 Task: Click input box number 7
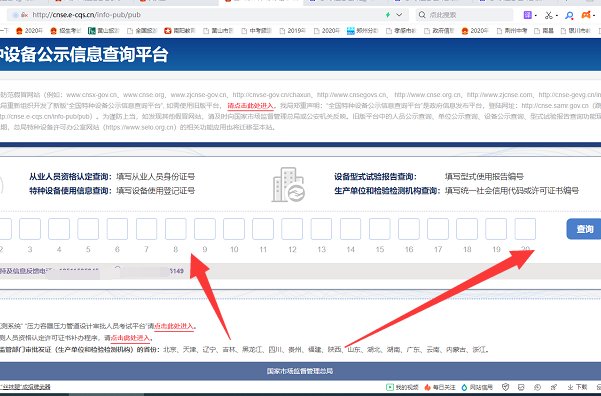146,229
